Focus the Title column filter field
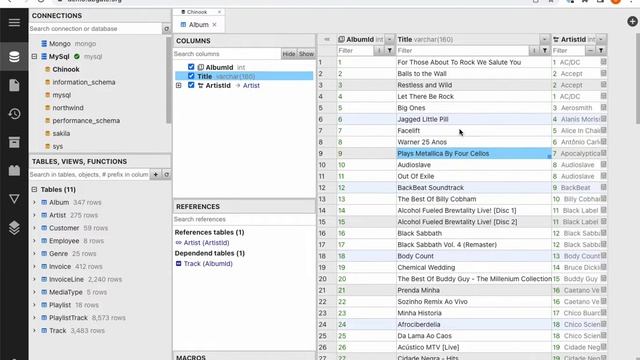The height and width of the screenshot is (360, 640). point(463,51)
